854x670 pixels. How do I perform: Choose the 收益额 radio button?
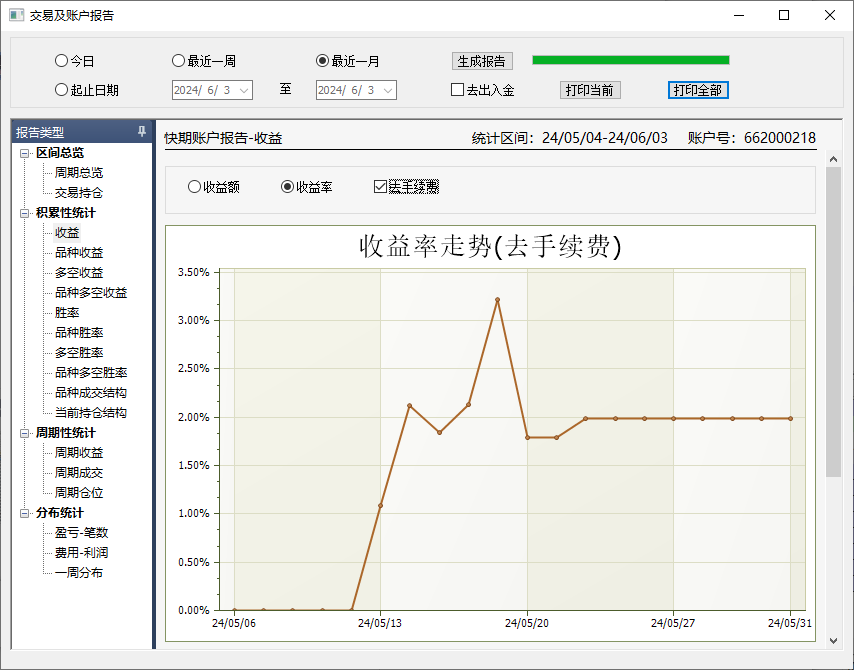click(194, 187)
